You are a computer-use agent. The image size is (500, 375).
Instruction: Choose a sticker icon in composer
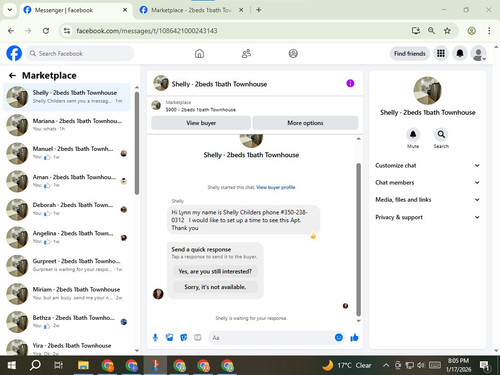(x=184, y=338)
